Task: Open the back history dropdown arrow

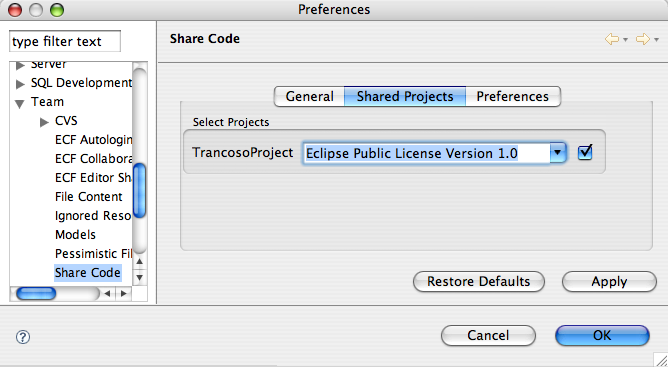Action: pyautogui.click(x=625, y=40)
